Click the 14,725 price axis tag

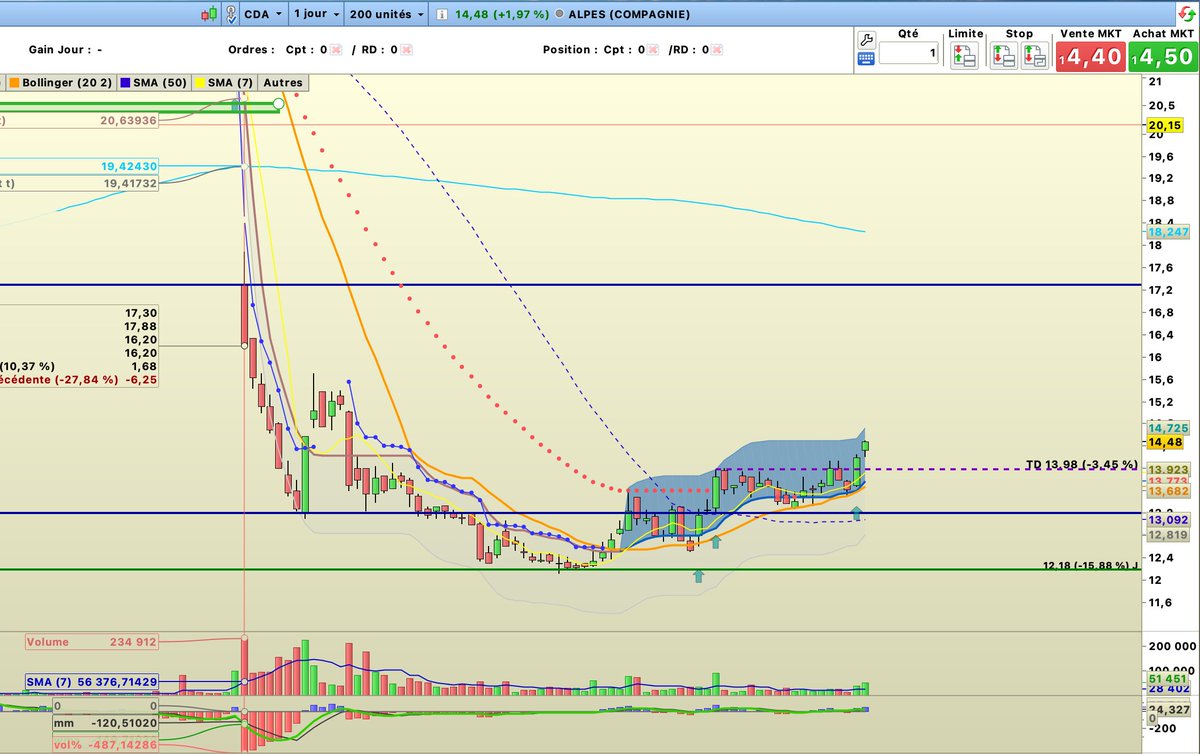(1168, 427)
